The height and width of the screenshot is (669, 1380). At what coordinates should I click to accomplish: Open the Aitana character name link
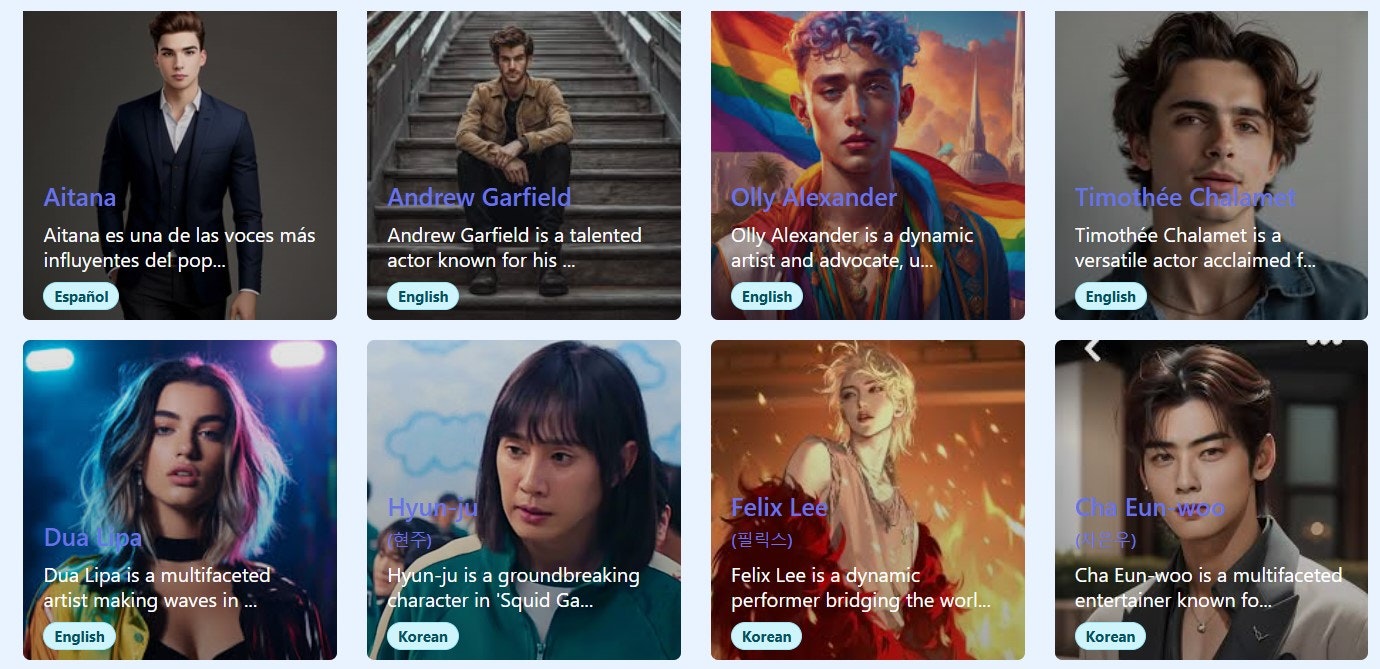pyautogui.click(x=80, y=198)
